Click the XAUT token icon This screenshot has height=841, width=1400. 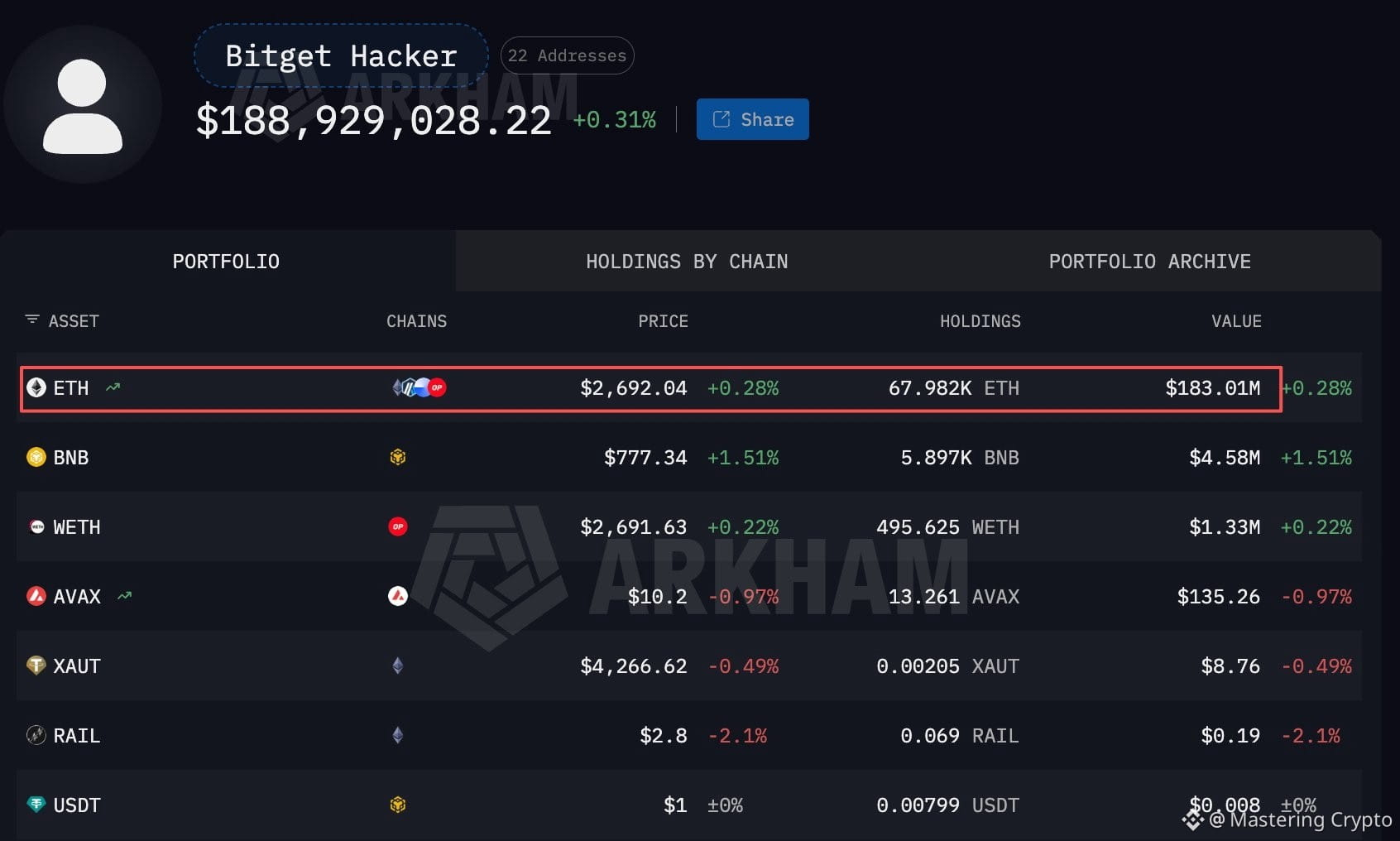pyautogui.click(x=36, y=666)
